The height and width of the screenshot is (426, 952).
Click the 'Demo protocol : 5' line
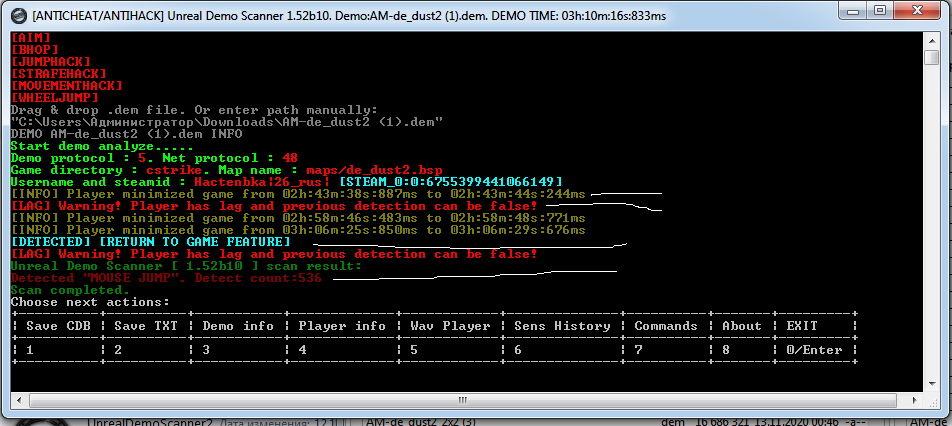[x=154, y=158]
